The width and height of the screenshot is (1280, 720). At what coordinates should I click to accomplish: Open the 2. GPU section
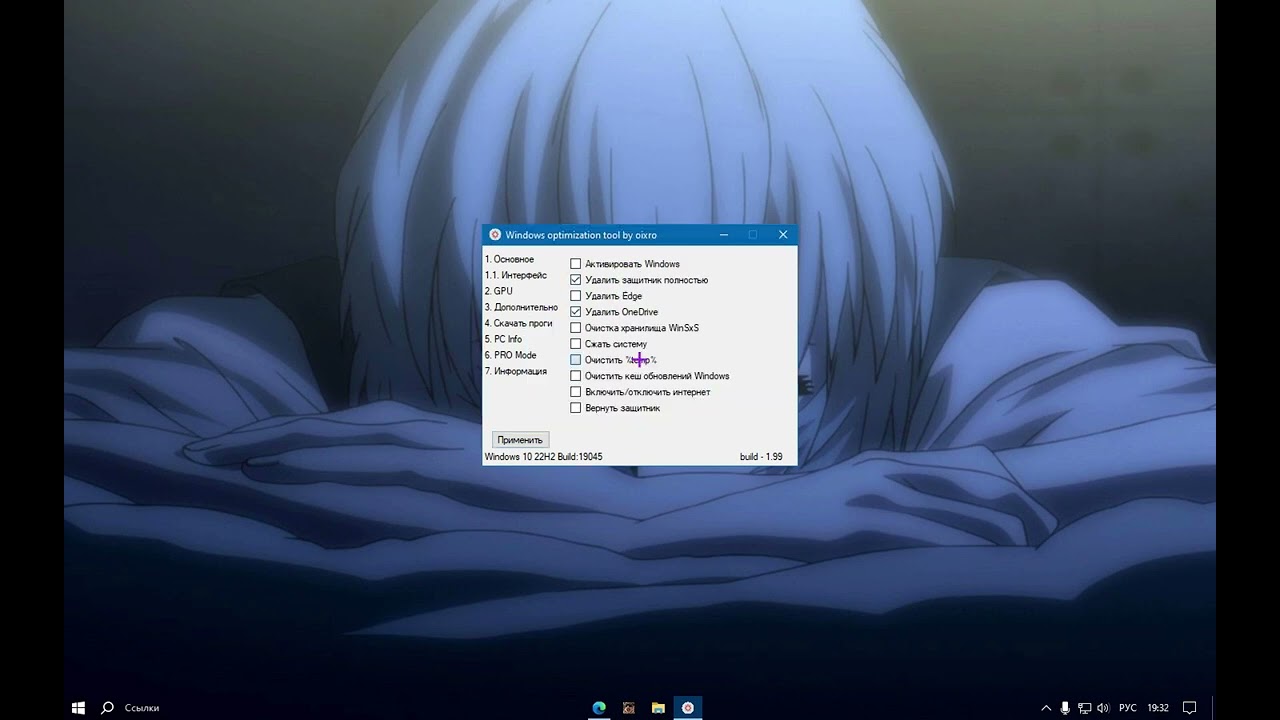[x=498, y=291]
